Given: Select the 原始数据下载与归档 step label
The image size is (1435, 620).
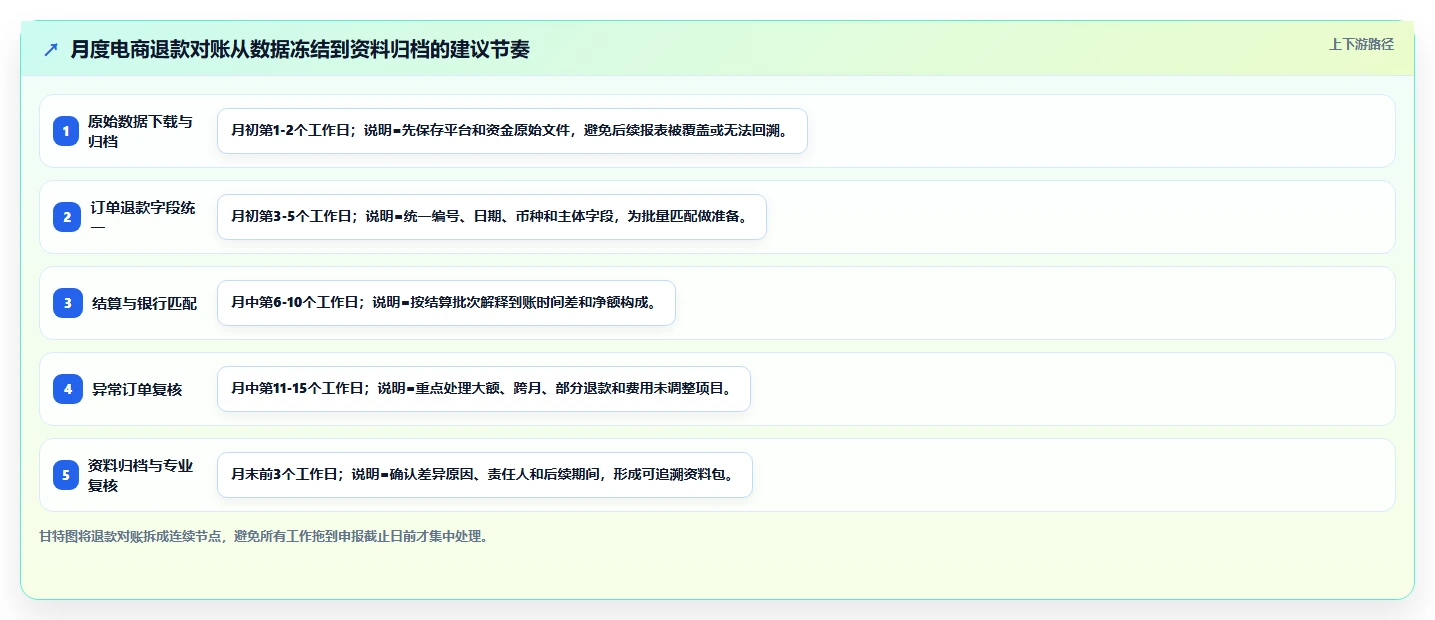Looking at the screenshot, I should (x=140, y=131).
